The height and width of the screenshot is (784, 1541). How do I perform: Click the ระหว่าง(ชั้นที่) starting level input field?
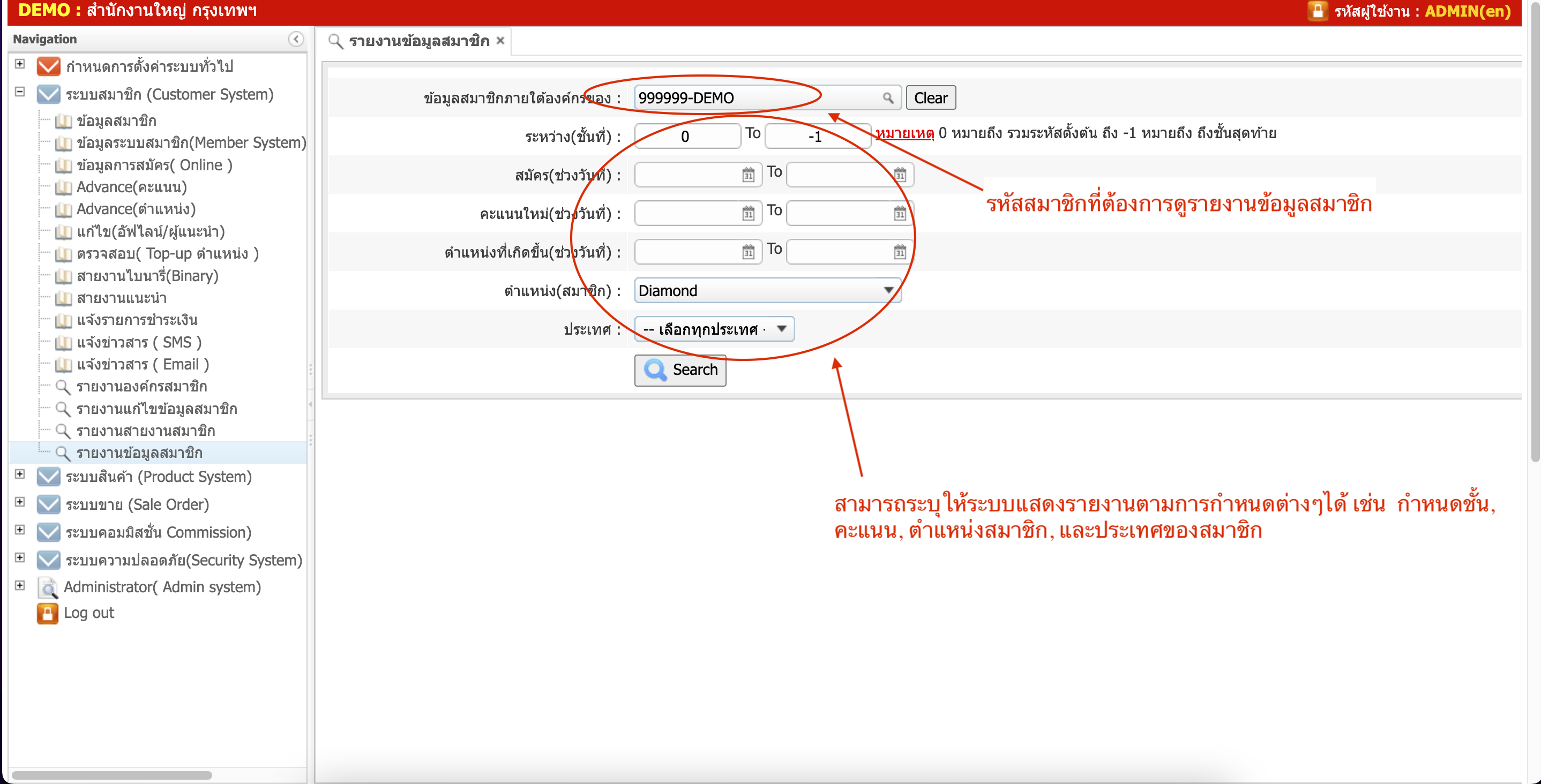[x=685, y=137]
